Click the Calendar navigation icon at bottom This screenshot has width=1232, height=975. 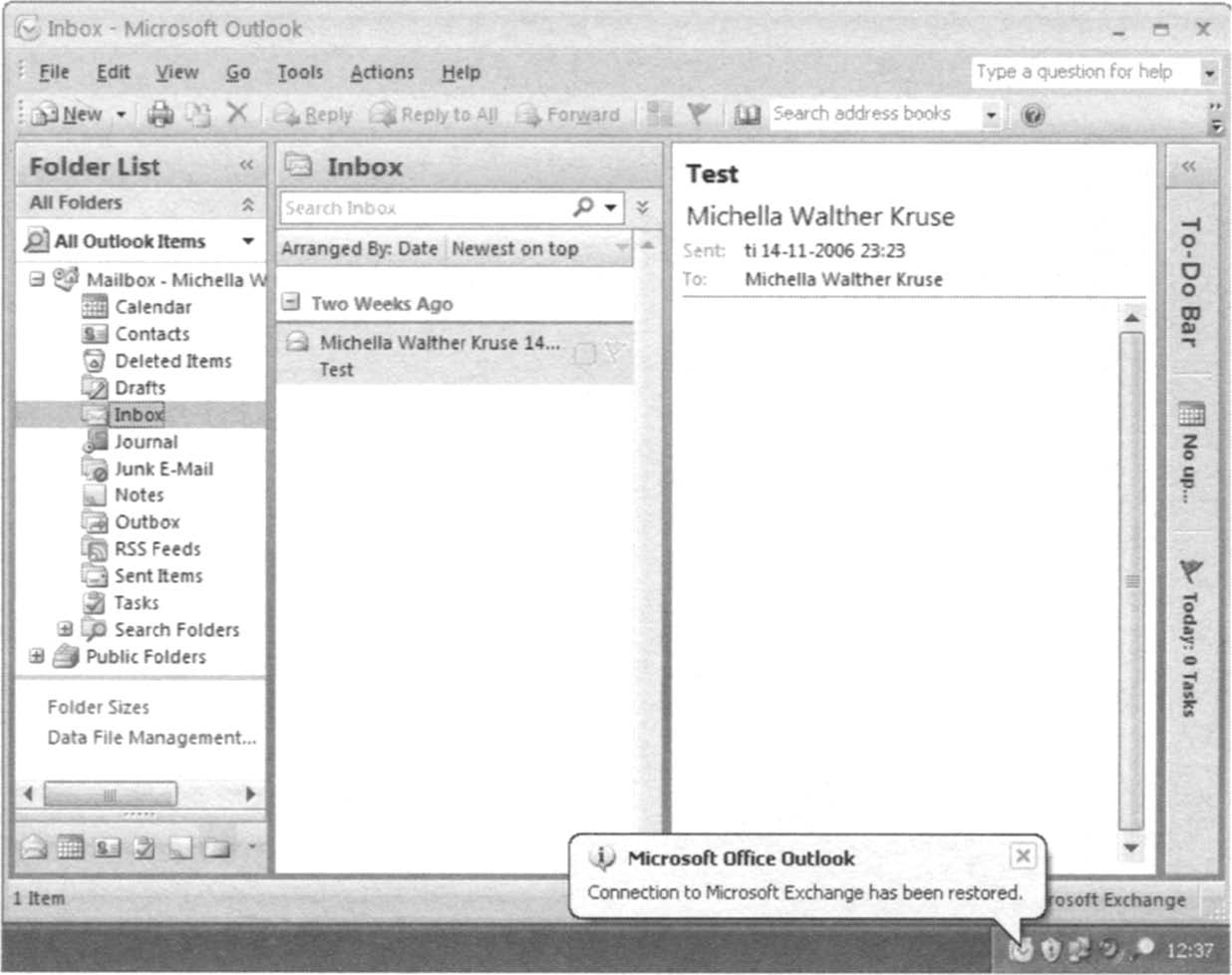pos(70,848)
